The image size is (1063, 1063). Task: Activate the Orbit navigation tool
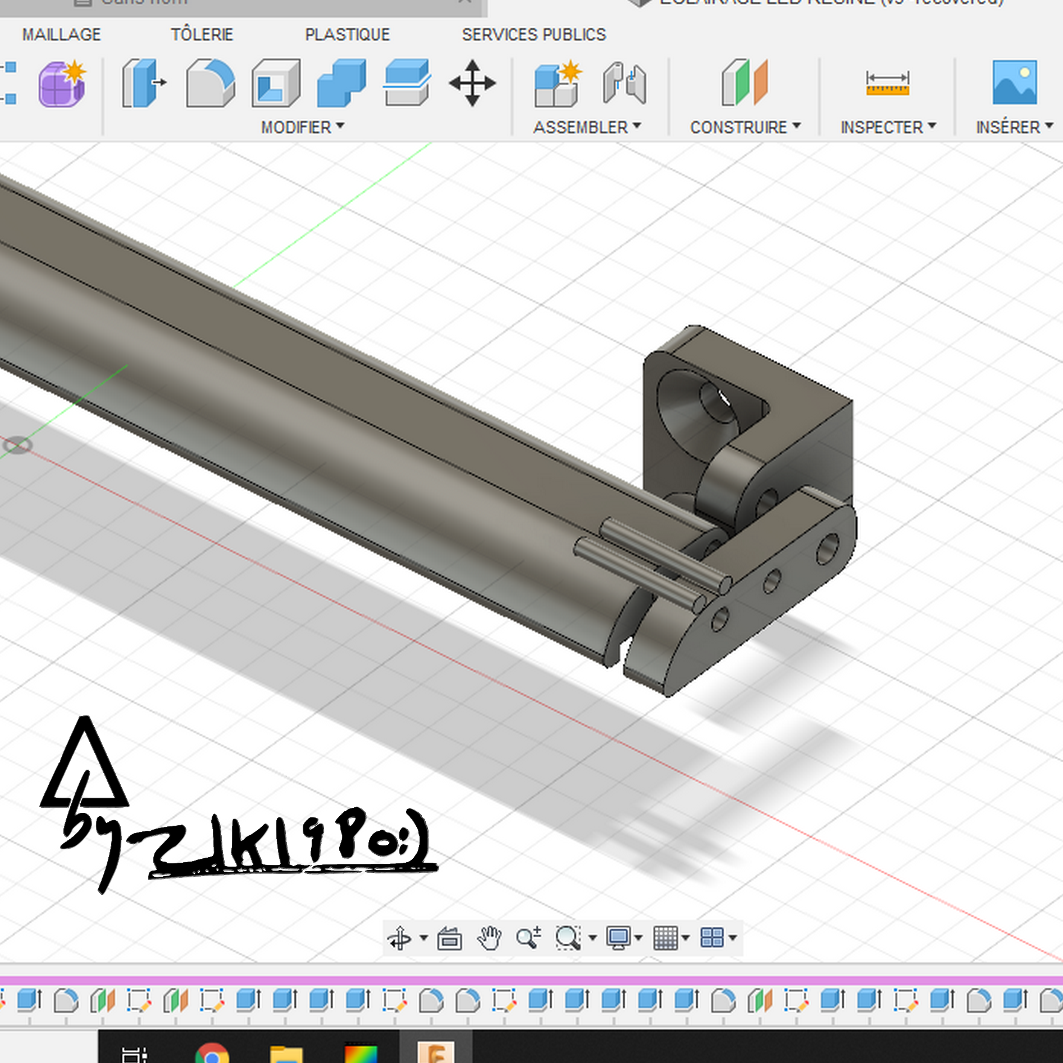click(399, 938)
